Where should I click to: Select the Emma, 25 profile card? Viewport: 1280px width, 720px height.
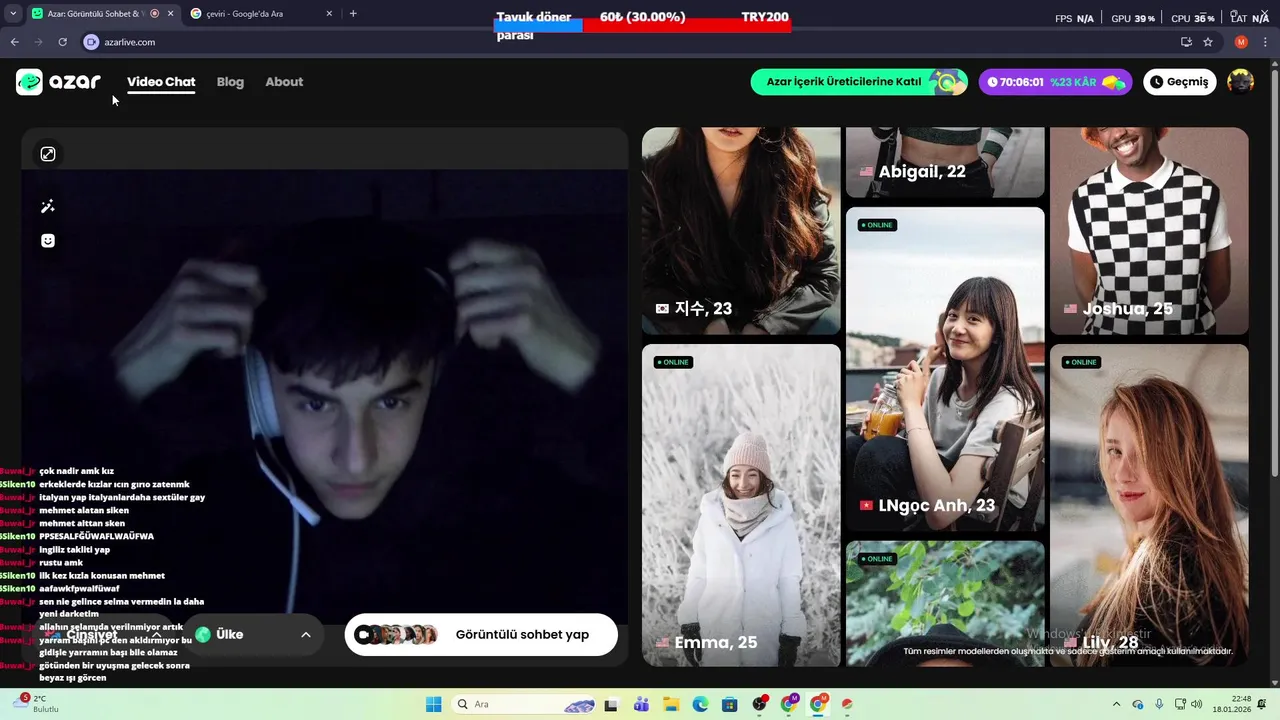tap(741, 505)
